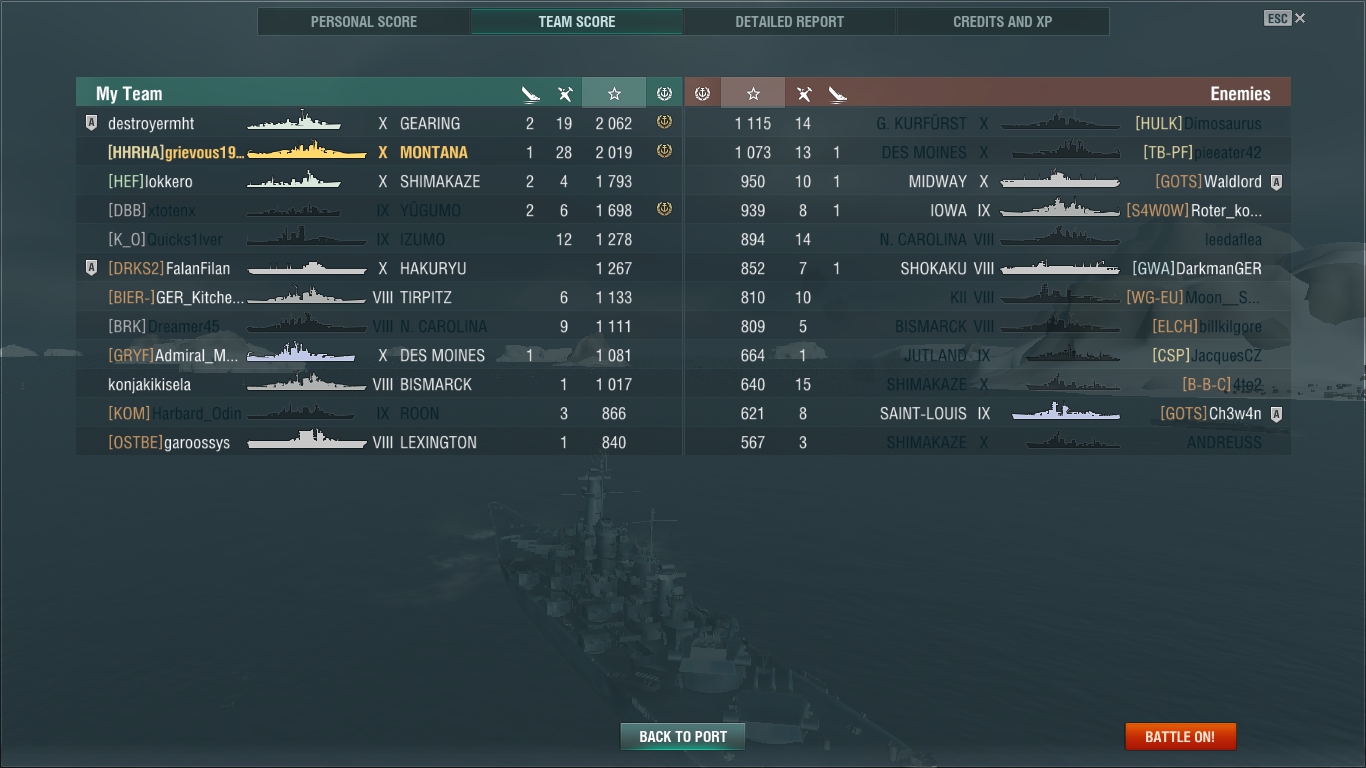Sort my team by ships destroyed icon
Screen dimensions: 1366x768
(531, 94)
